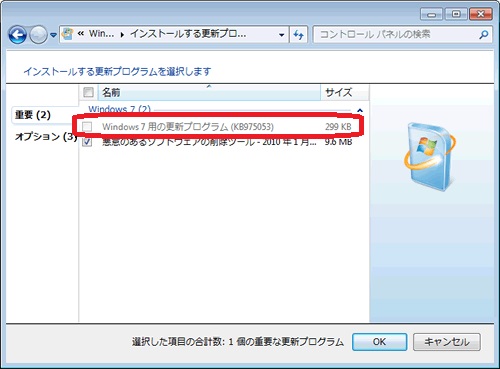Screen dimensions: 500x369
Task: Maximize the window
Action: (456, 14)
